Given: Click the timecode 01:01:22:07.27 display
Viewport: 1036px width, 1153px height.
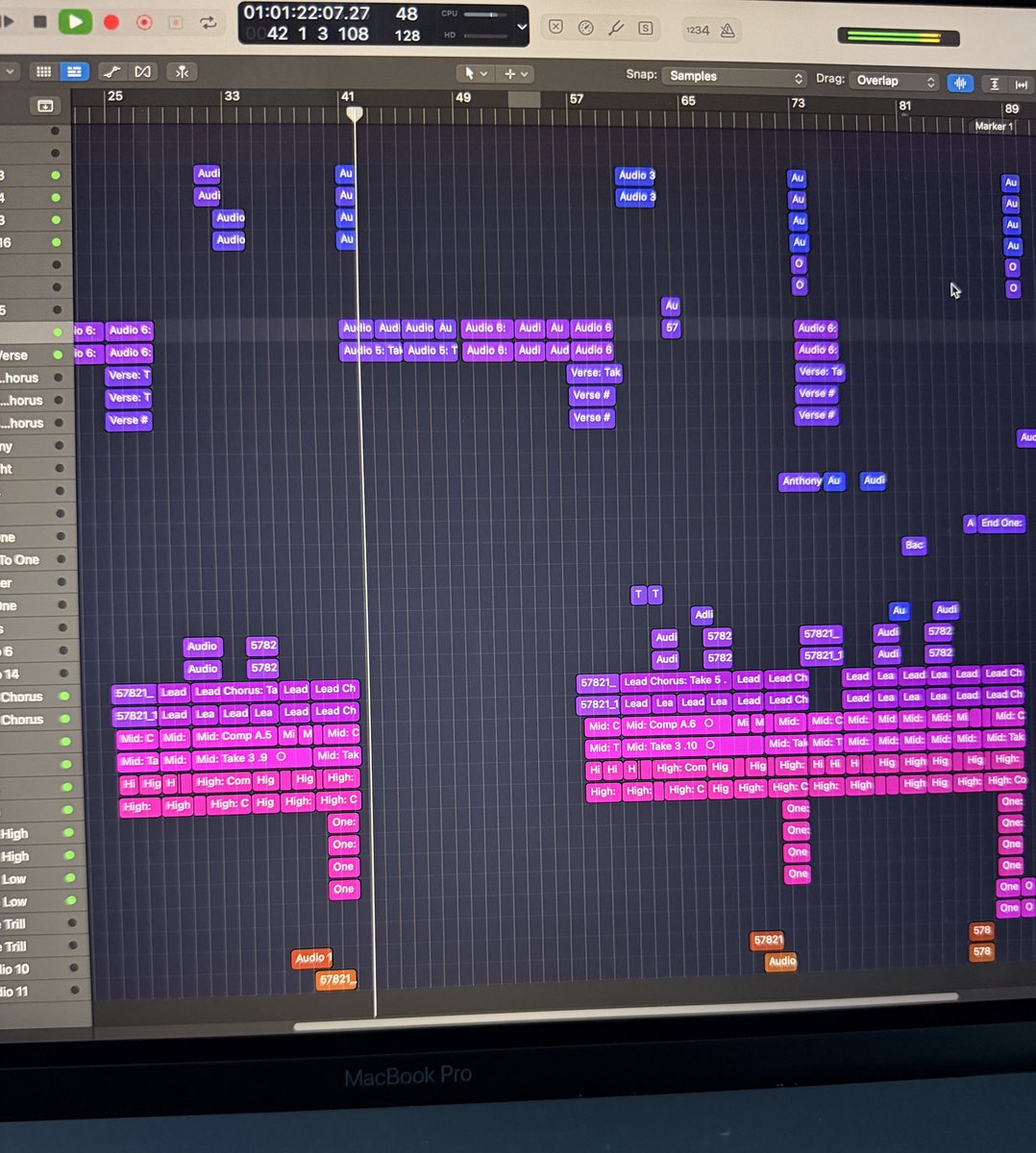Looking at the screenshot, I should tap(307, 12).
